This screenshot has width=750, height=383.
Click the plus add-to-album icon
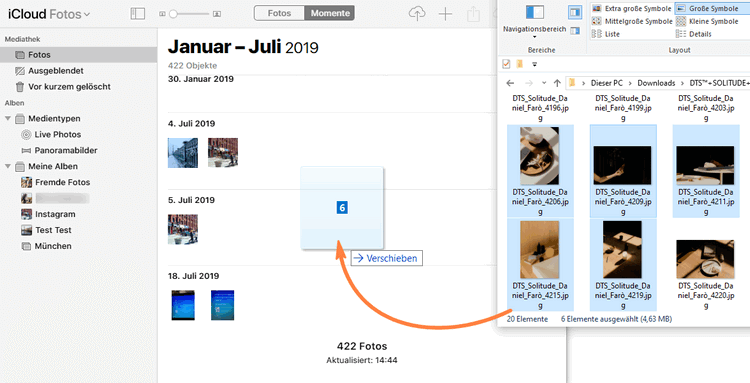[445, 14]
